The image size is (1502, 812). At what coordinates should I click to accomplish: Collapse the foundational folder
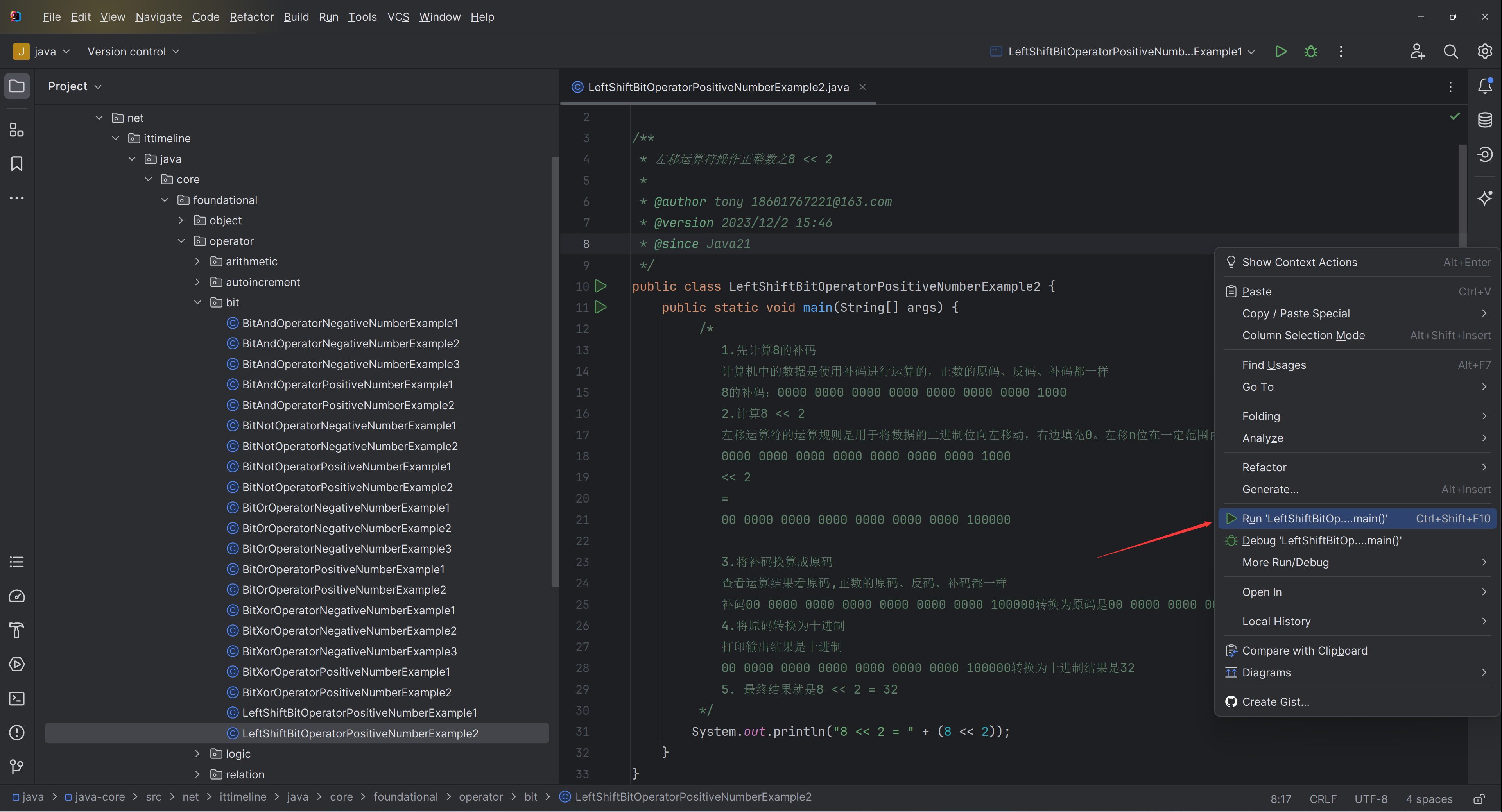coord(165,200)
